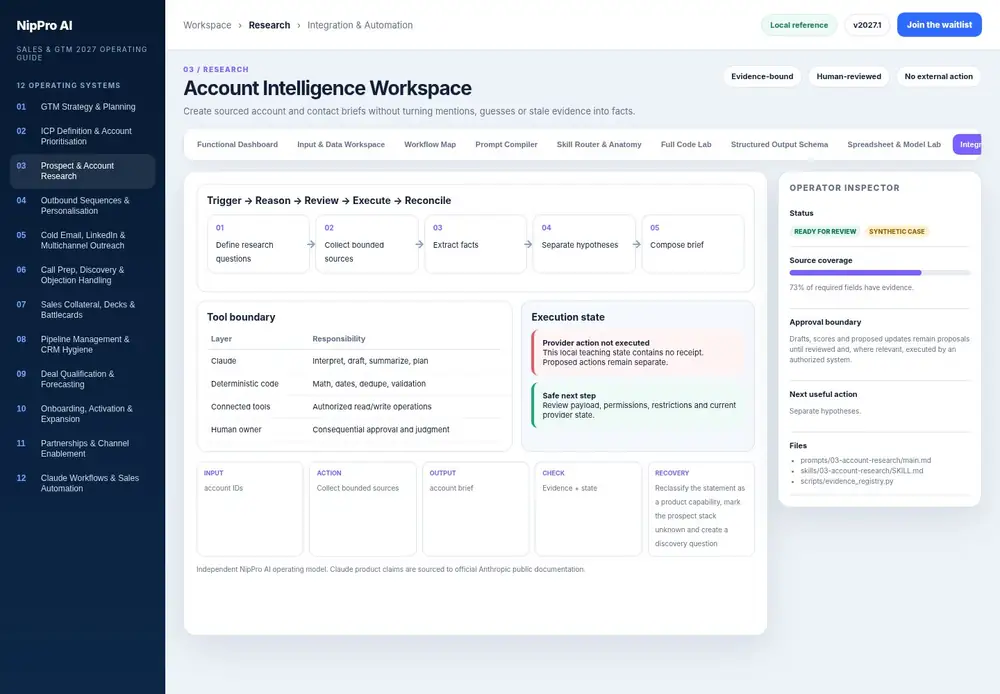Click the READY FOR REVIEW status badge
This screenshot has height=694, width=1000.
tap(825, 232)
